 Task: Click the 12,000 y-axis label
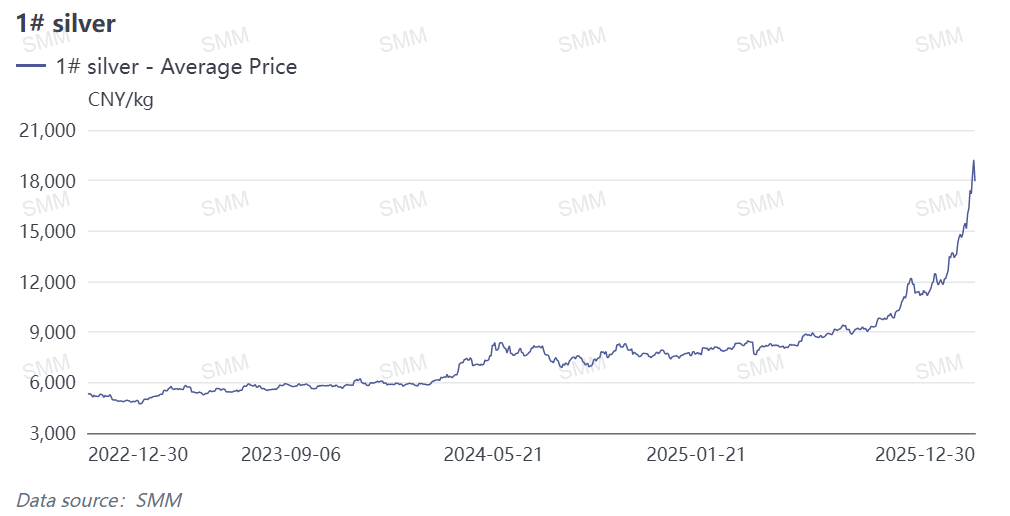(x=49, y=282)
